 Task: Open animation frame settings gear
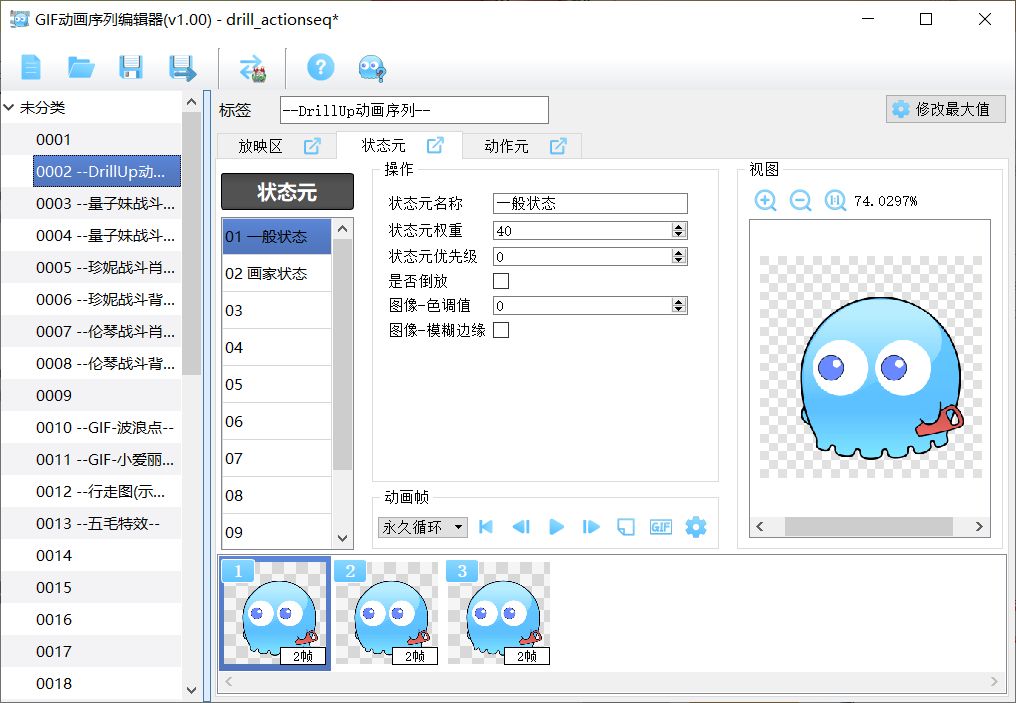coord(696,527)
